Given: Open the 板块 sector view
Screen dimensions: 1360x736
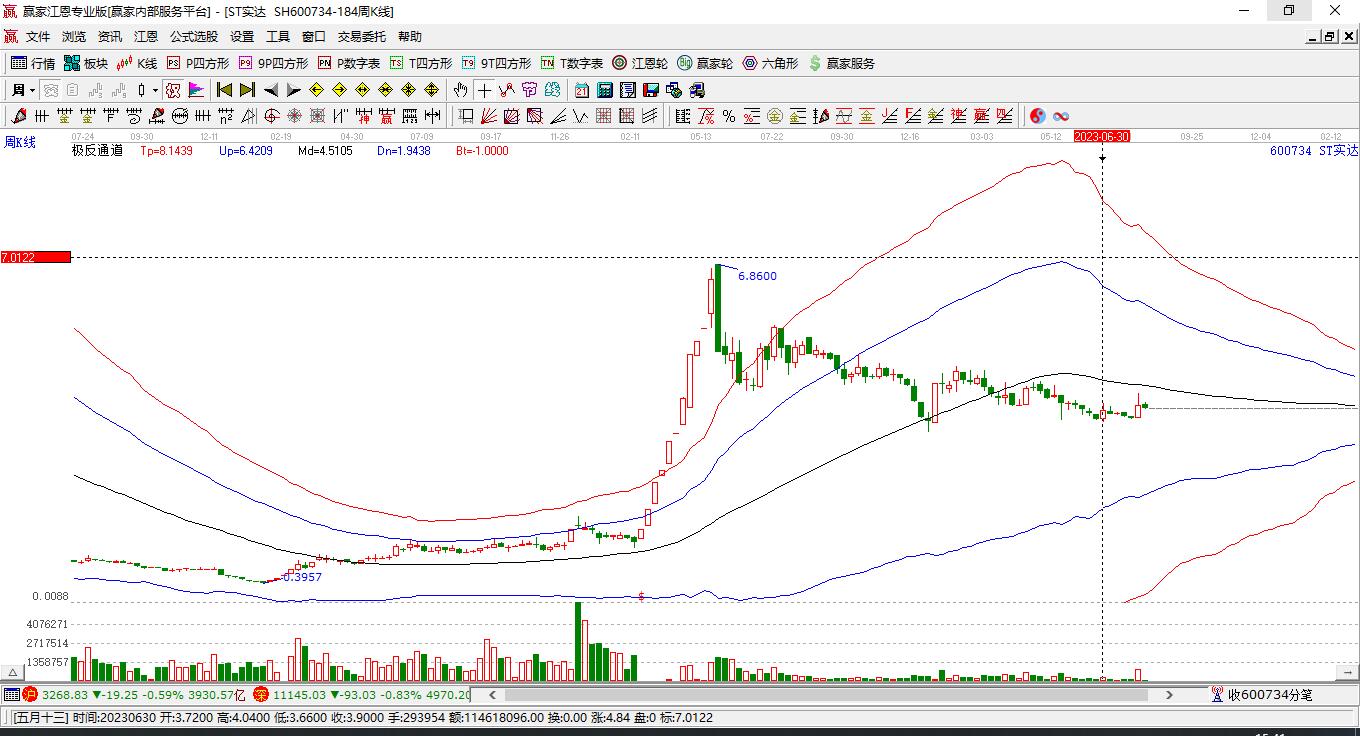Looking at the screenshot, I should pos(85,63).
